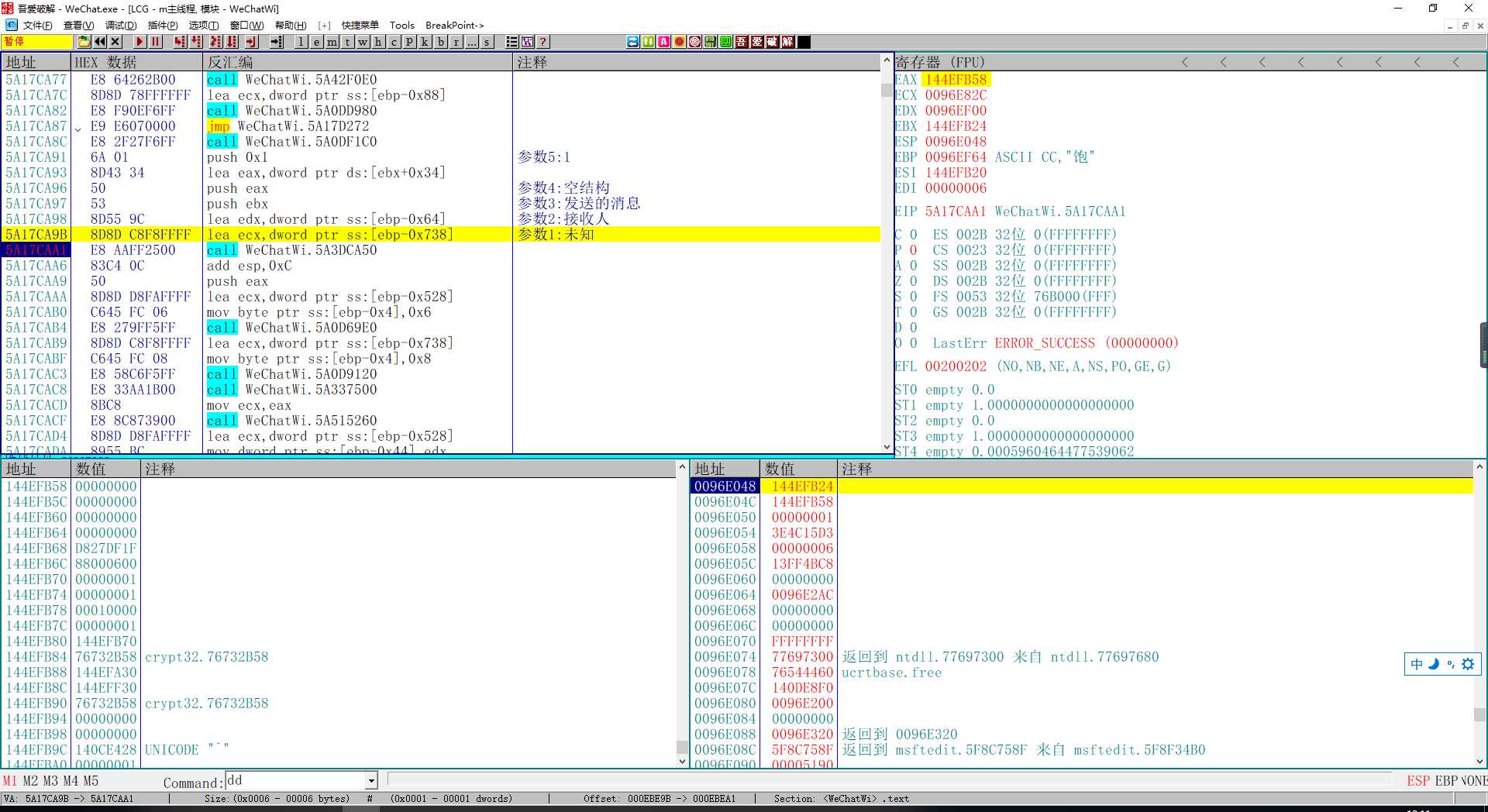Open the 快捷菜单 menu
This screenshot has width=1488, height=812.
360,26
